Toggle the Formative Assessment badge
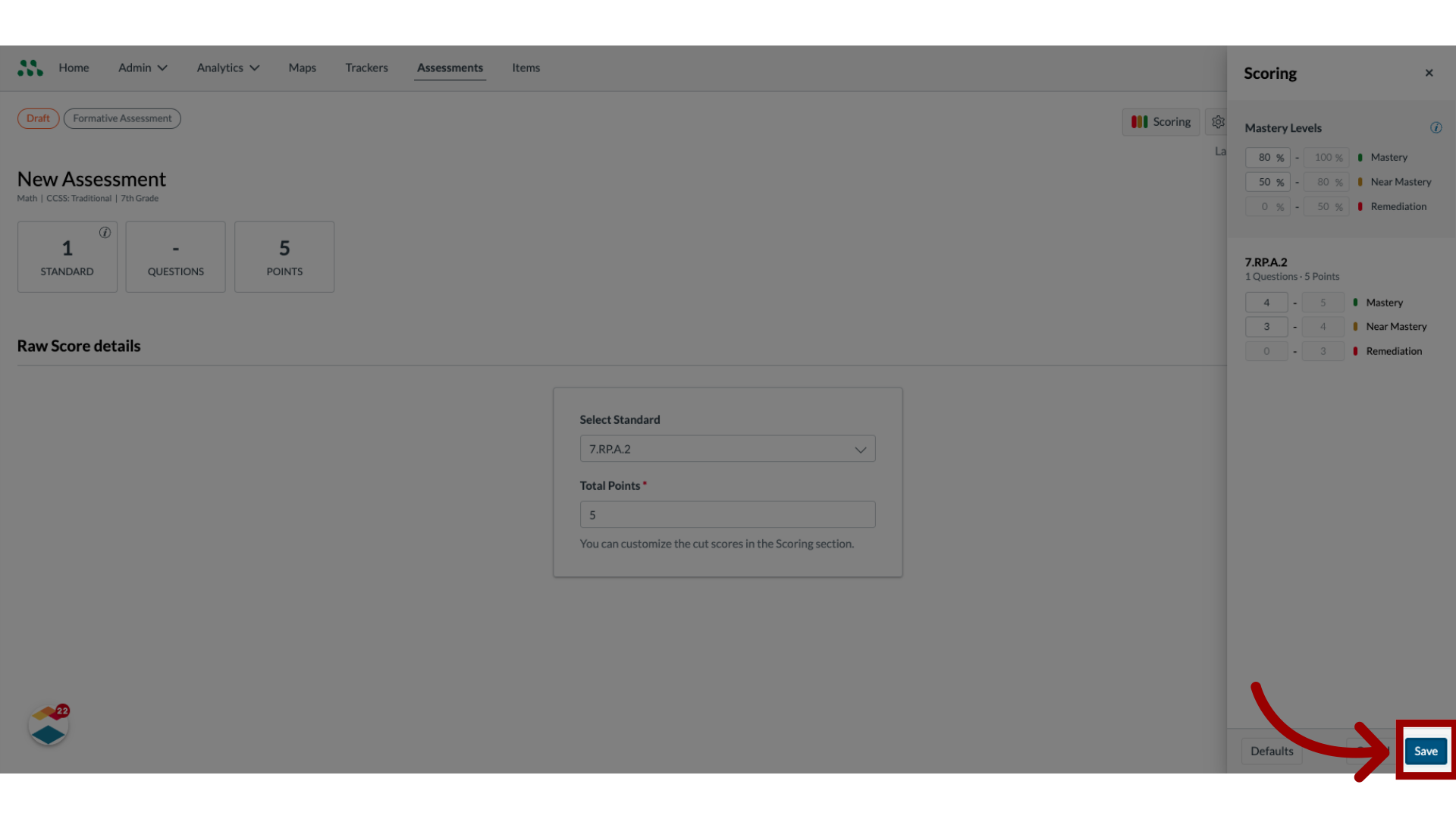Viewport: 1456px width, 819px height. coord(122,118)
